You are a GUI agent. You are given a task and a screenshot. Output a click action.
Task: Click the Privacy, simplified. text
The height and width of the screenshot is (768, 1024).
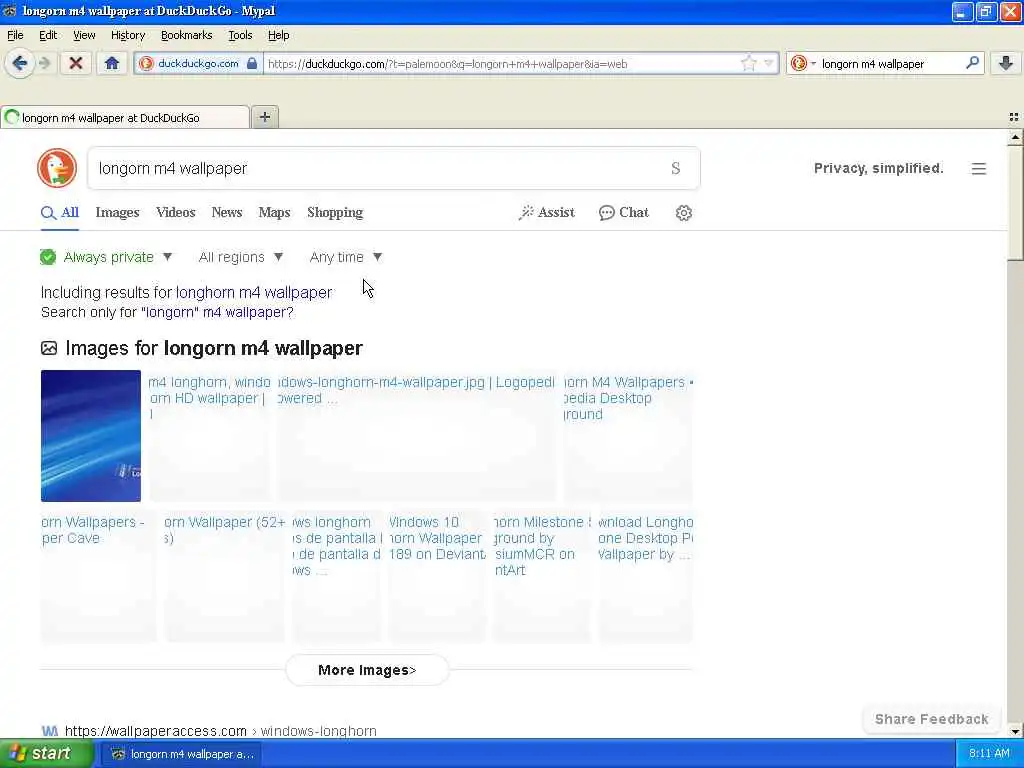click(x=878, y=168)
